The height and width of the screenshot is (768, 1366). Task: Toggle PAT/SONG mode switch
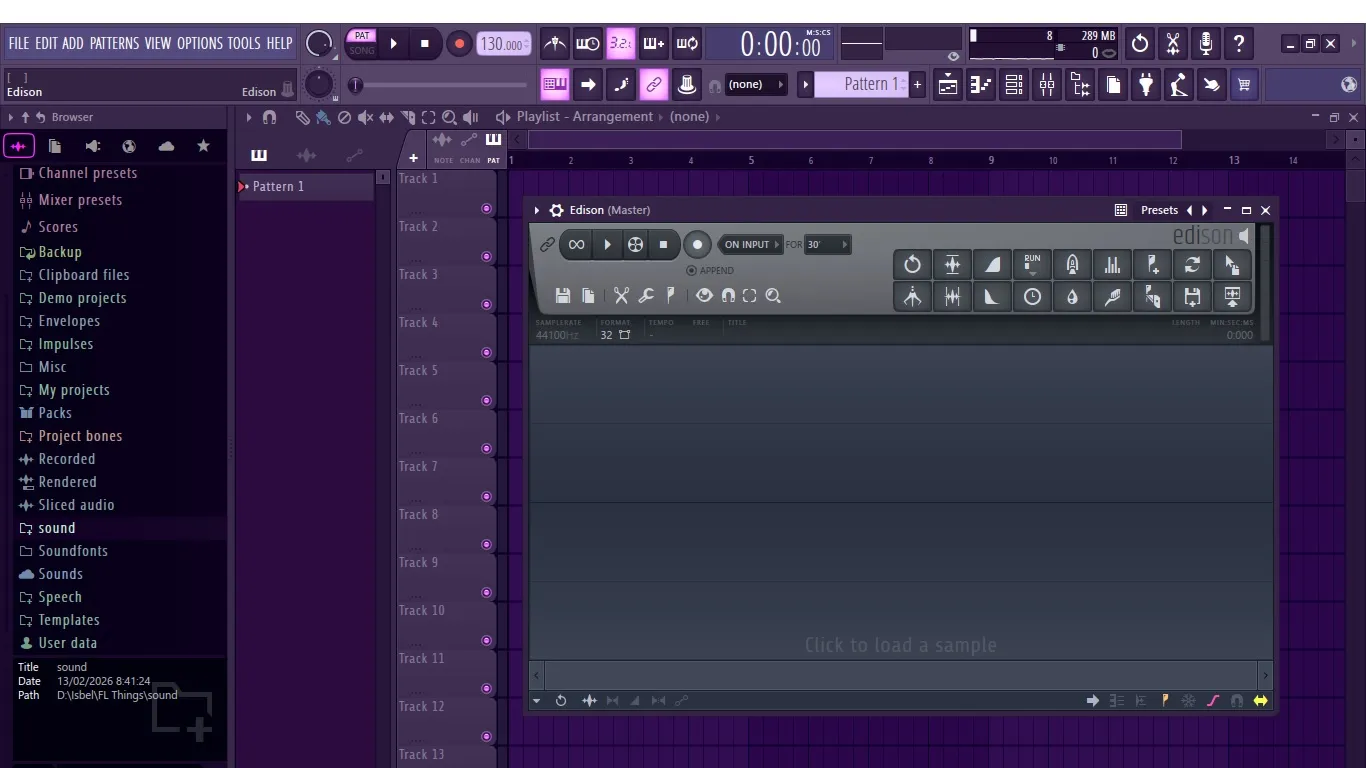tap(362, 43)
